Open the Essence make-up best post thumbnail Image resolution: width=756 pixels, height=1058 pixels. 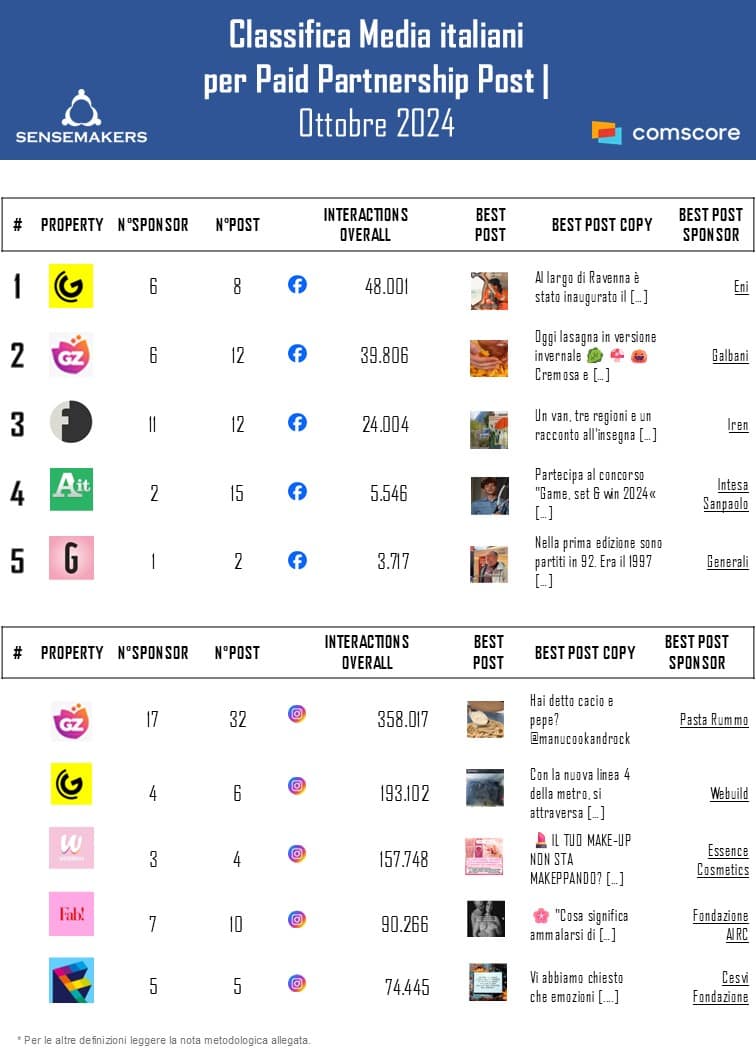click(485, 856)
